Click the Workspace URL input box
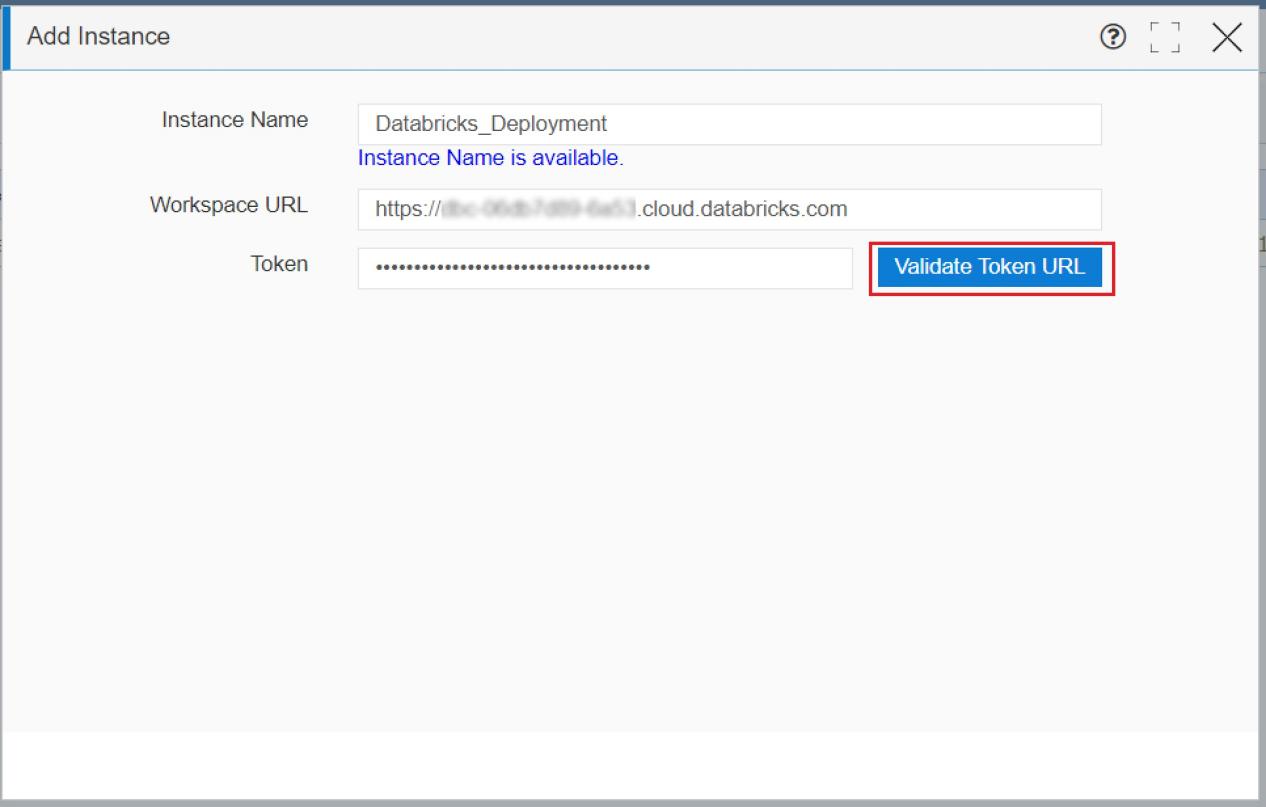Screen dimensions: 1266x807 pos(728,210)
